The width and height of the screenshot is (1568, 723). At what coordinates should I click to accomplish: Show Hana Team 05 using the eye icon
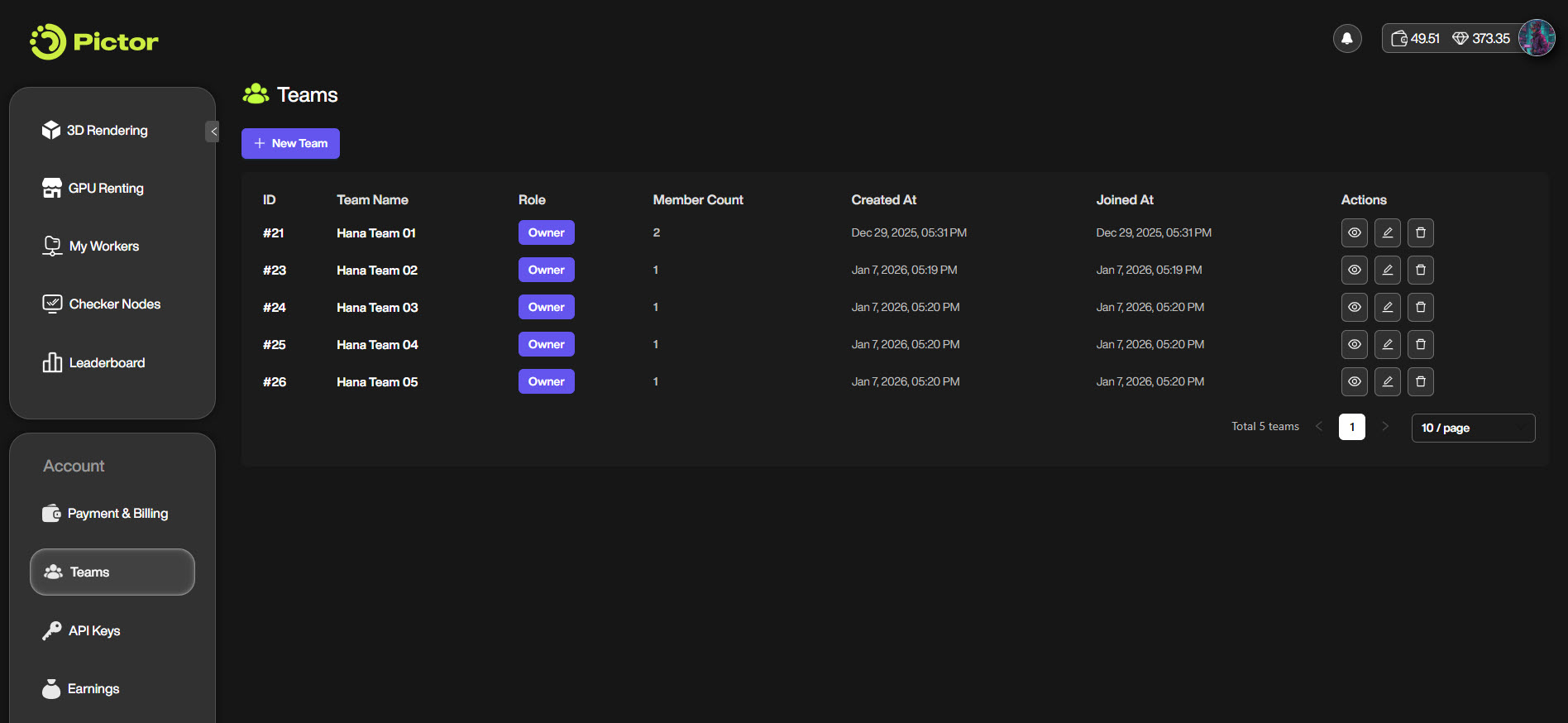pos(1355,382)
